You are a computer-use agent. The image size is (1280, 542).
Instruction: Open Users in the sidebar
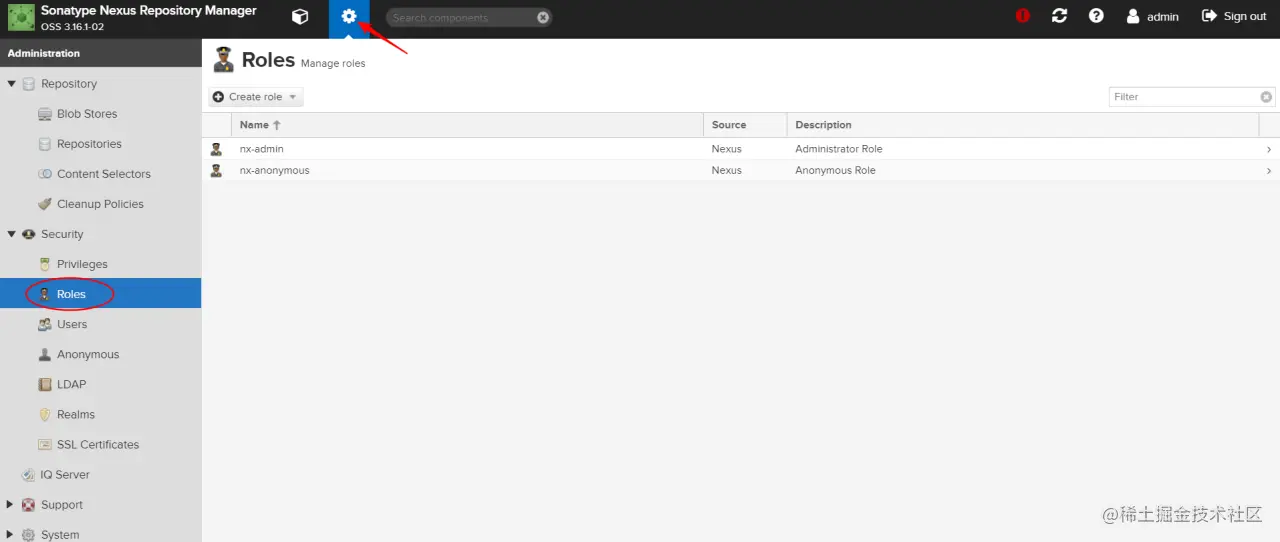(x=72, y=324)
